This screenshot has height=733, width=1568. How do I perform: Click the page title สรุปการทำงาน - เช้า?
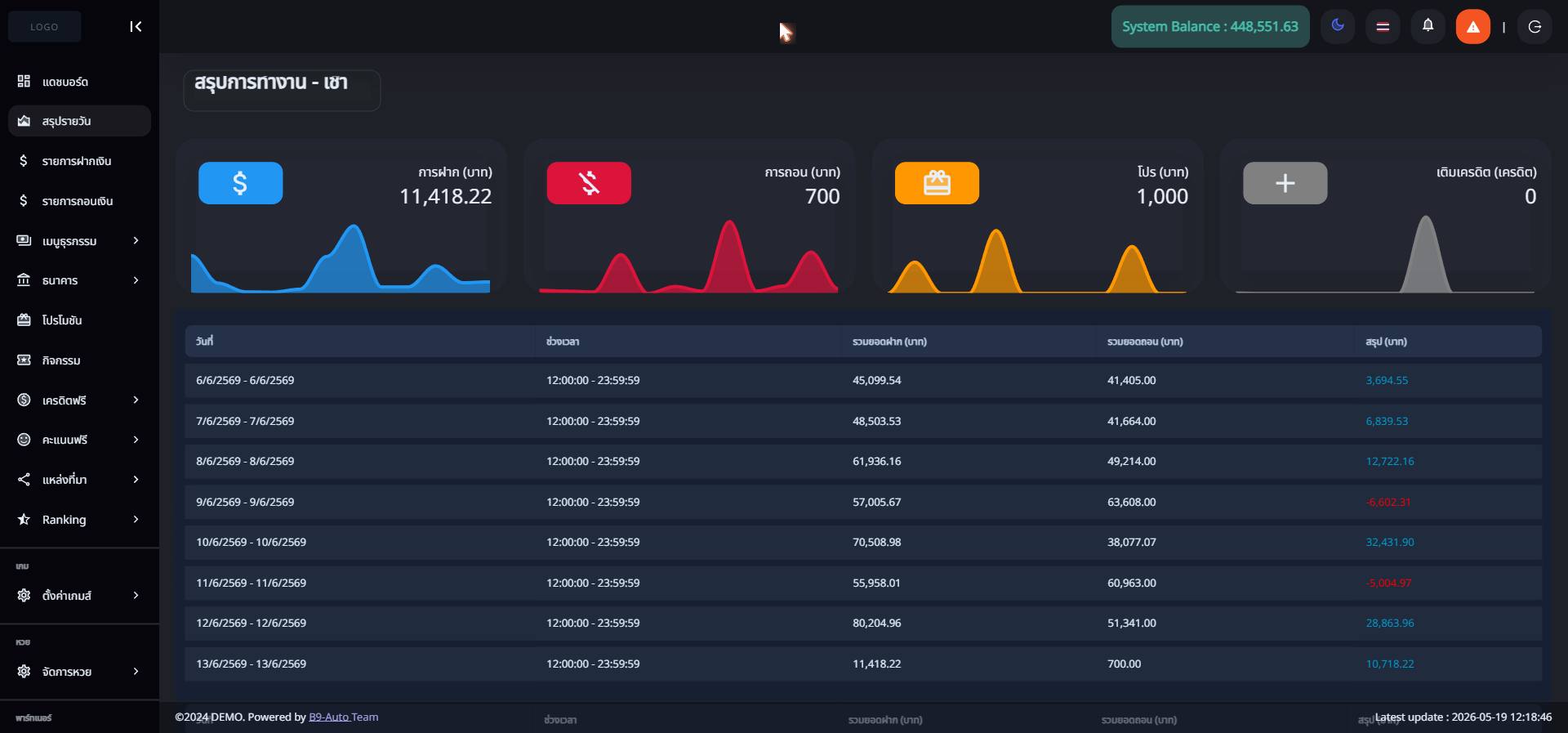click(x=271, y=83)
